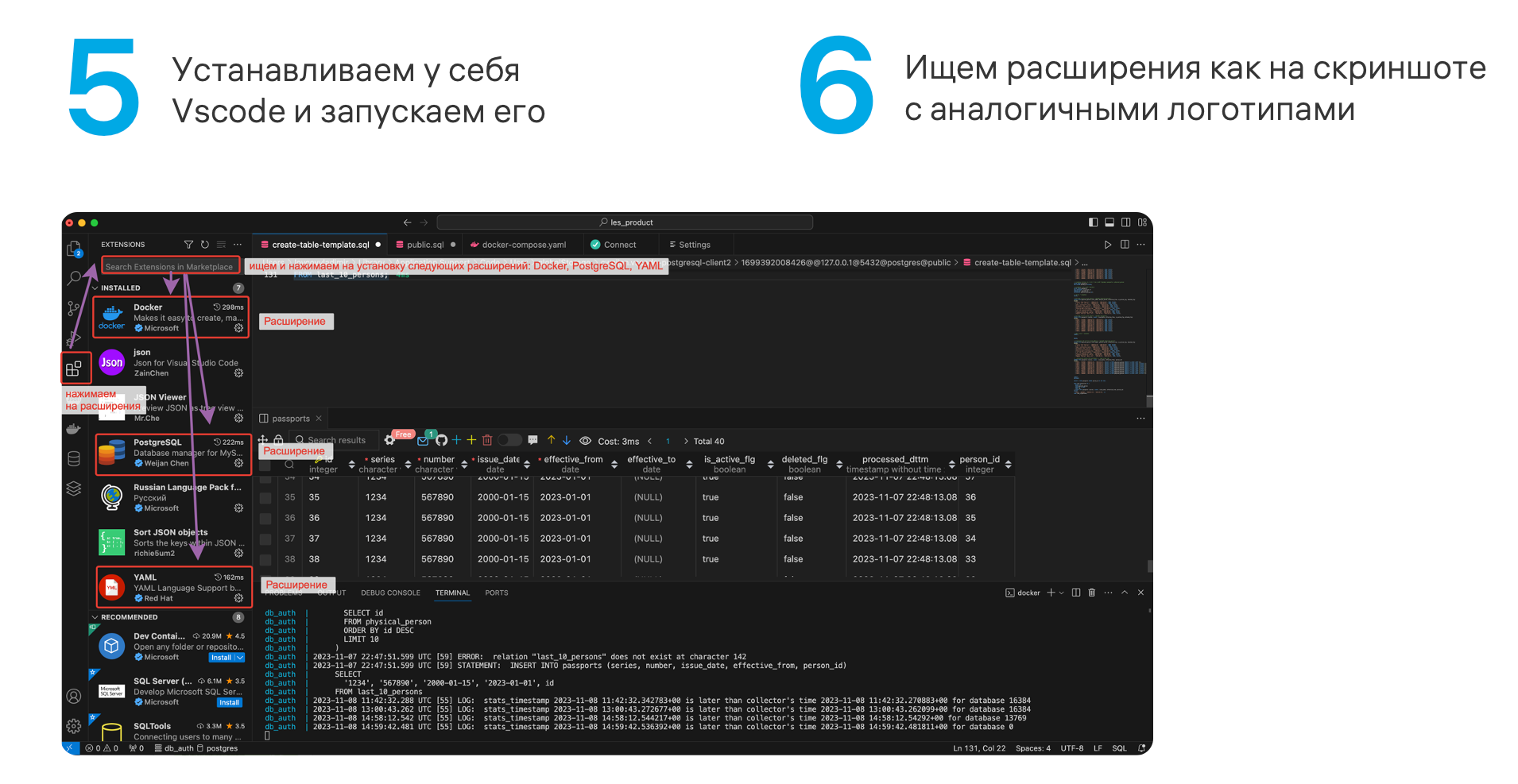This screenshot has height=784, width=1518.
Task: Go to the next results page
Action: (686, 441)
